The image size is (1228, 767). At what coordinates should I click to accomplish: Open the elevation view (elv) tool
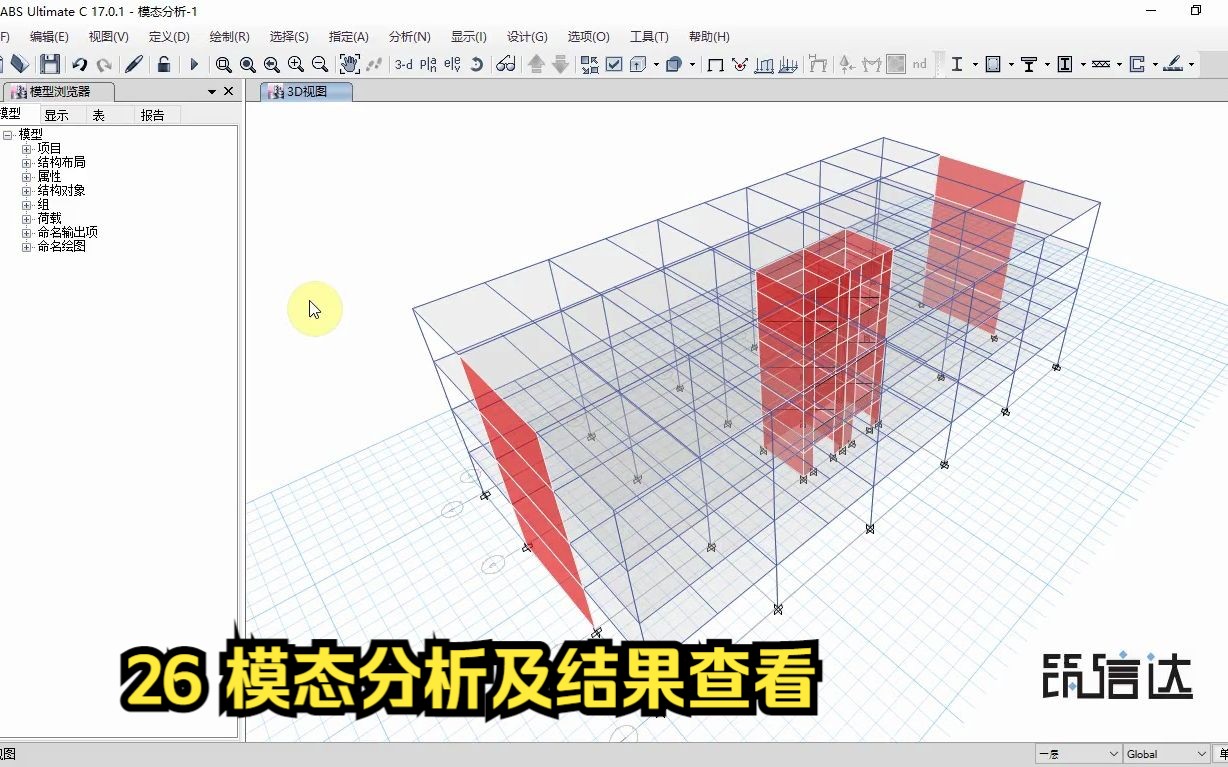[x=452, y=64]
